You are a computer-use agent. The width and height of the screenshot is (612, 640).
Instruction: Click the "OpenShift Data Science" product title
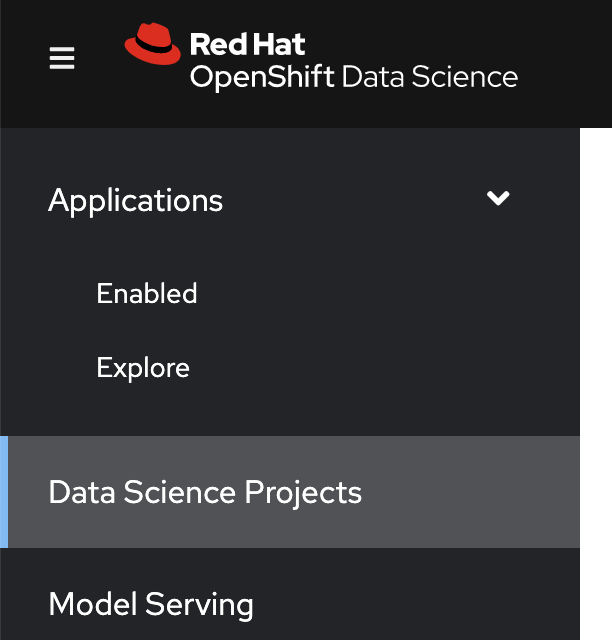coord(354,77)
